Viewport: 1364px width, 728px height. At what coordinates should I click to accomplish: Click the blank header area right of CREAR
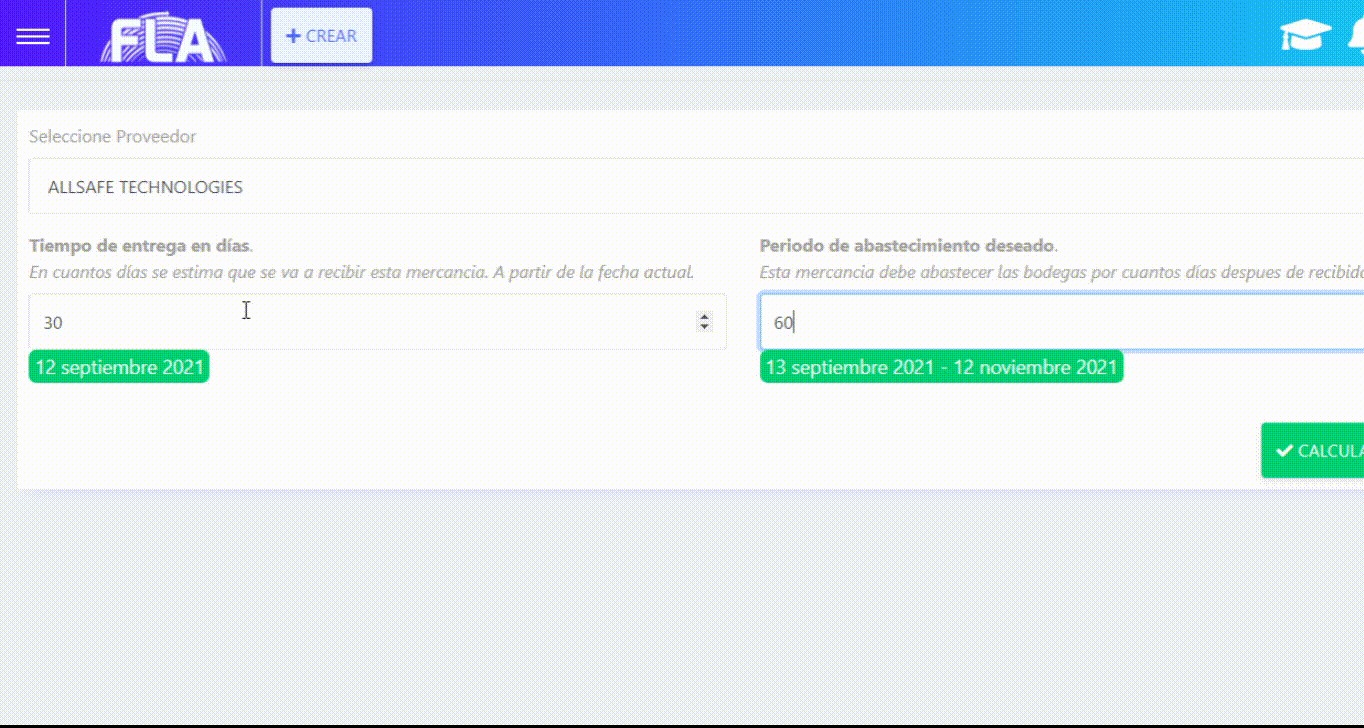800,36
